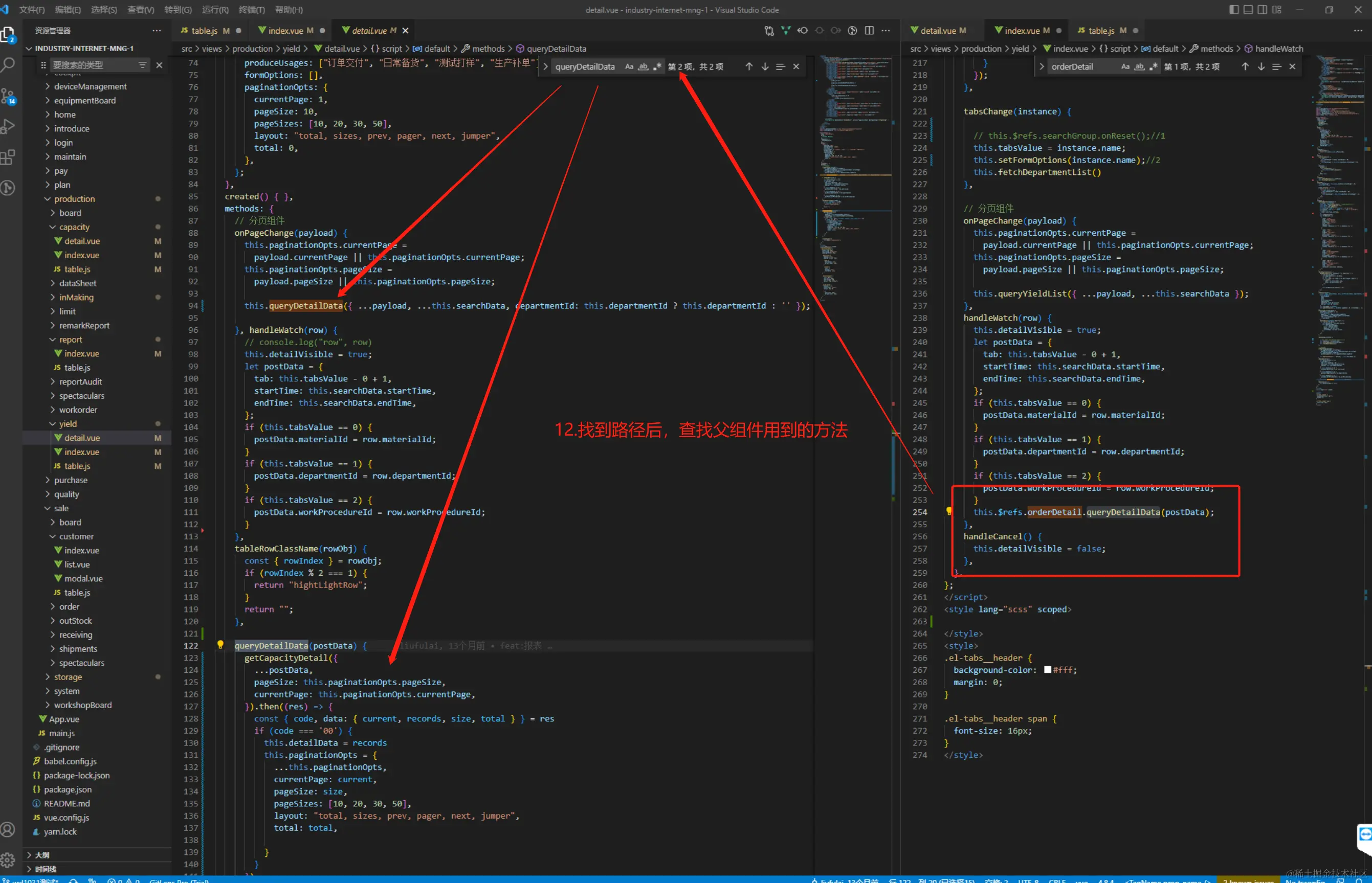The height and width of the screenshot is (883, 1372).
Task: Toggle Use Regular Expression in left find box
Action: tap(657, 66)
